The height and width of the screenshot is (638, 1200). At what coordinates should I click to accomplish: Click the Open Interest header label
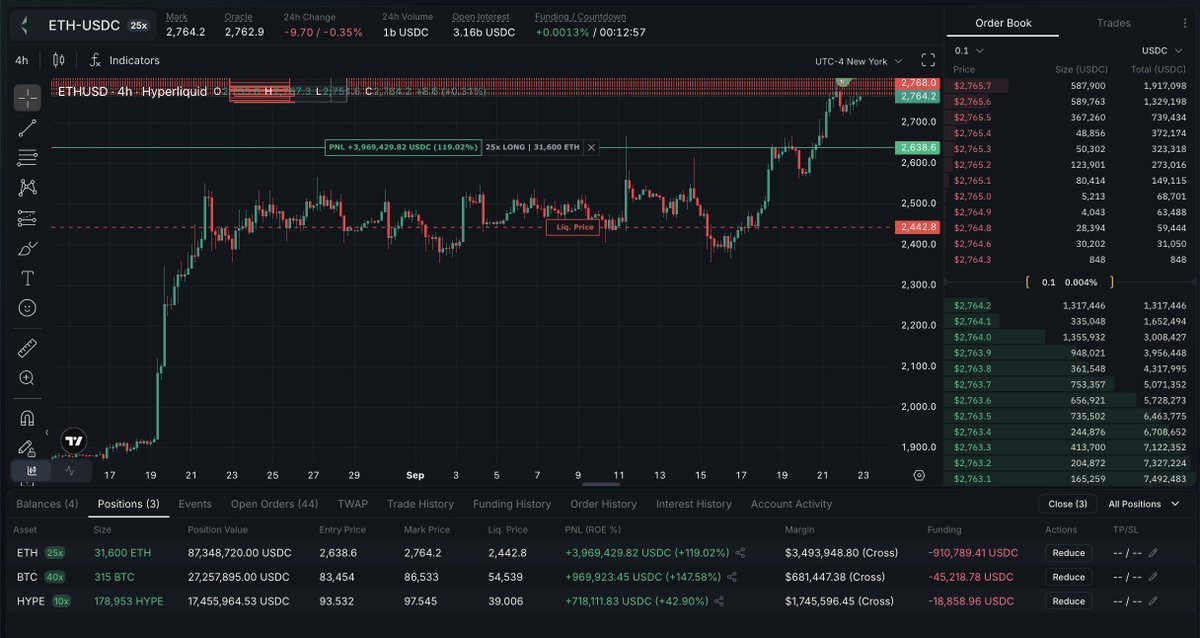(480, 17)
